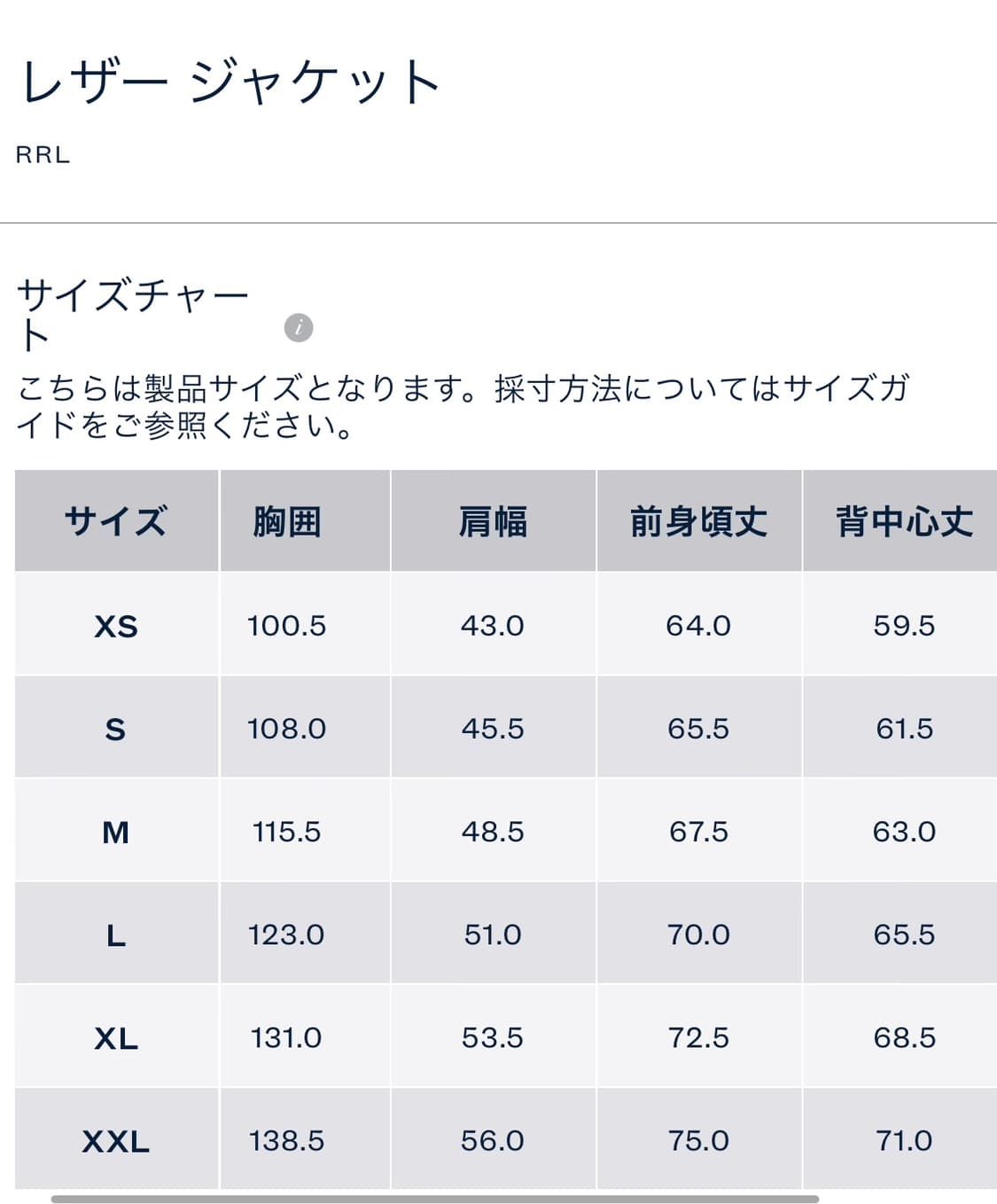The width and height of the screenshot is (997, 1204).
Task: Select the XS size row label
Action: click(x=115, y=626)
